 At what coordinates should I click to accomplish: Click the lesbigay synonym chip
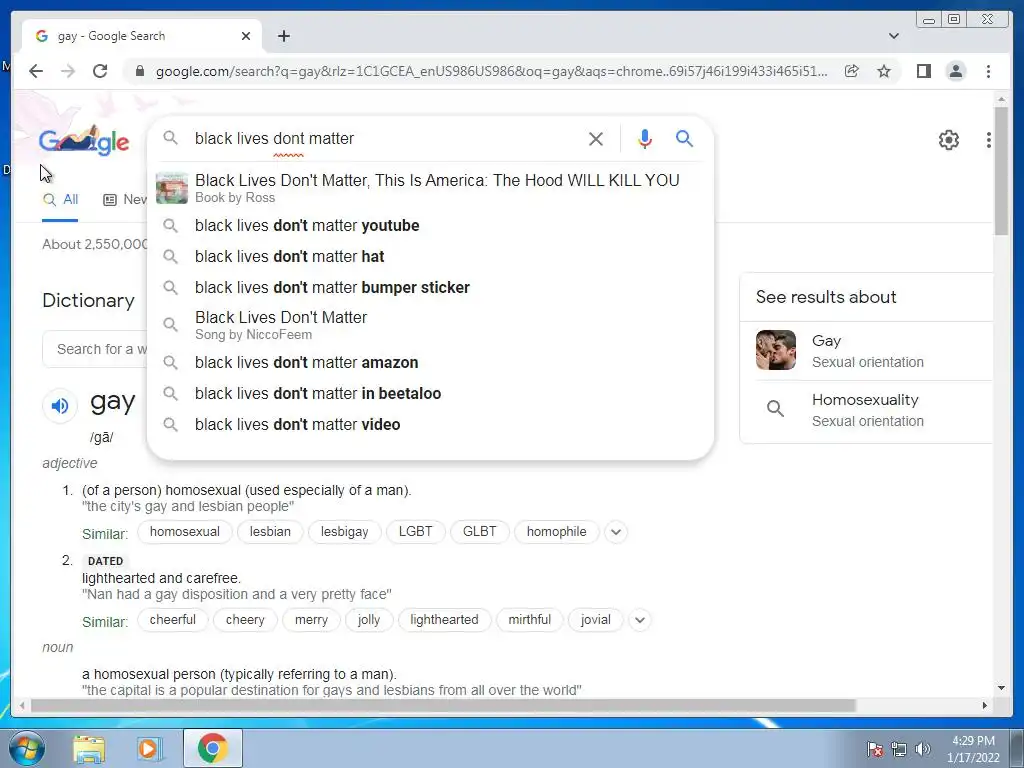click(x=345, y=532)
